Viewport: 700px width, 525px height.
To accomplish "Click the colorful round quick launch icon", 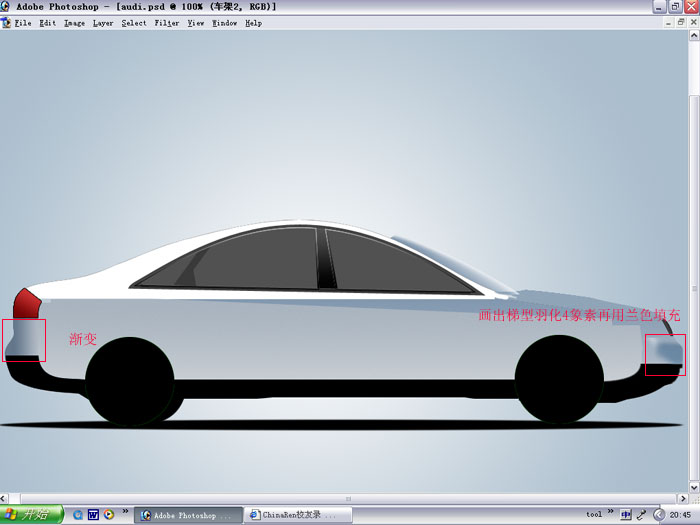I will tap(108, 515).
